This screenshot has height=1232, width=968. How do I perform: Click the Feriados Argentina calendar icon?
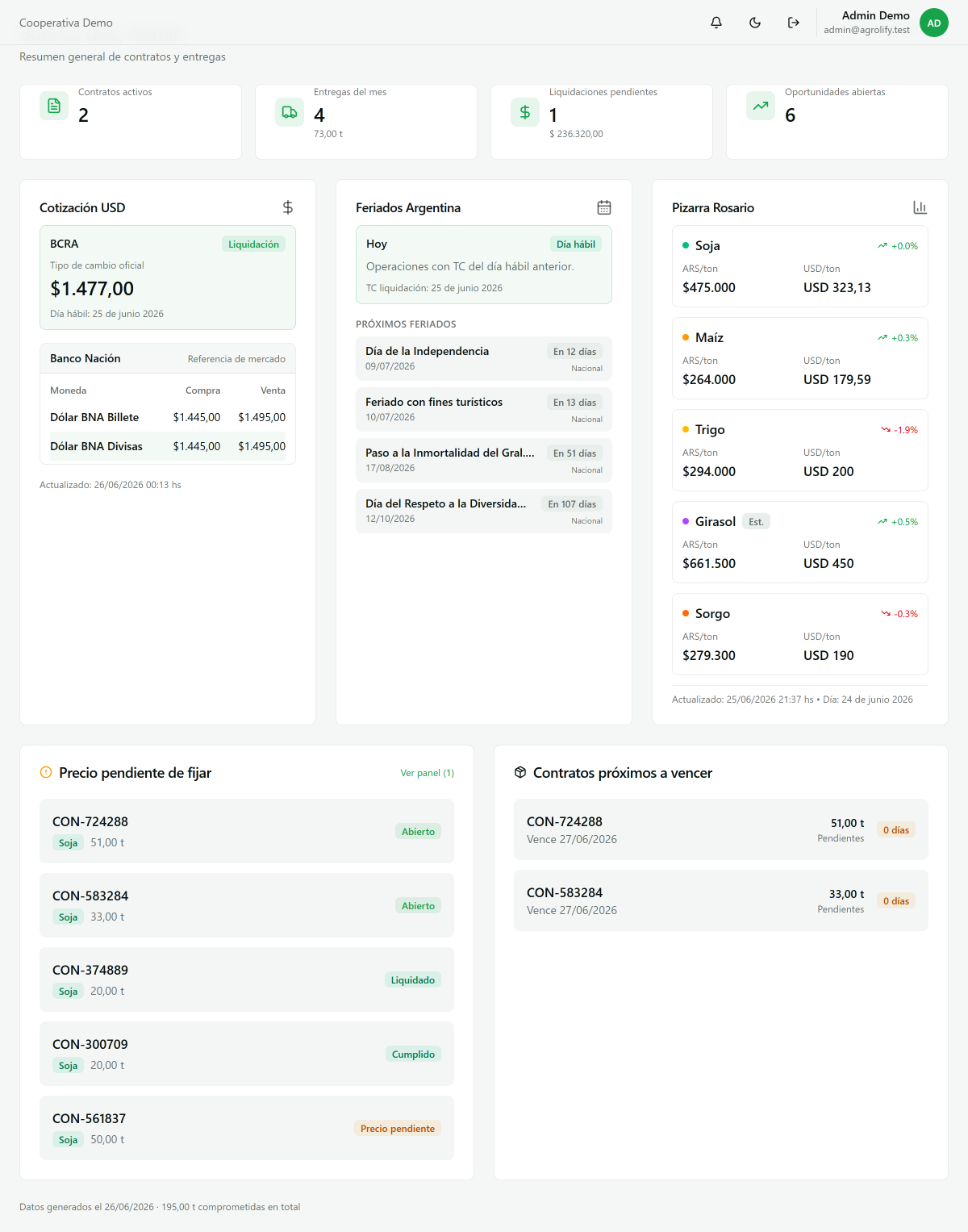[x=604, y=207]
